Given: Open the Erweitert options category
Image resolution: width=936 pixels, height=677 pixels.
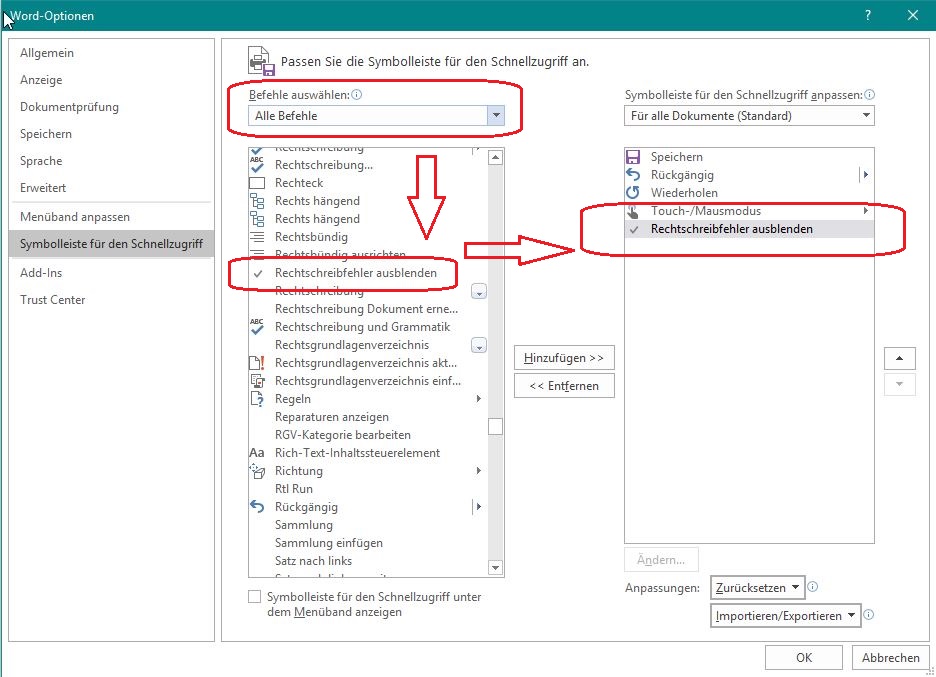Looking at the screenshot, I should pyautogui.click(x=43, y=187).
